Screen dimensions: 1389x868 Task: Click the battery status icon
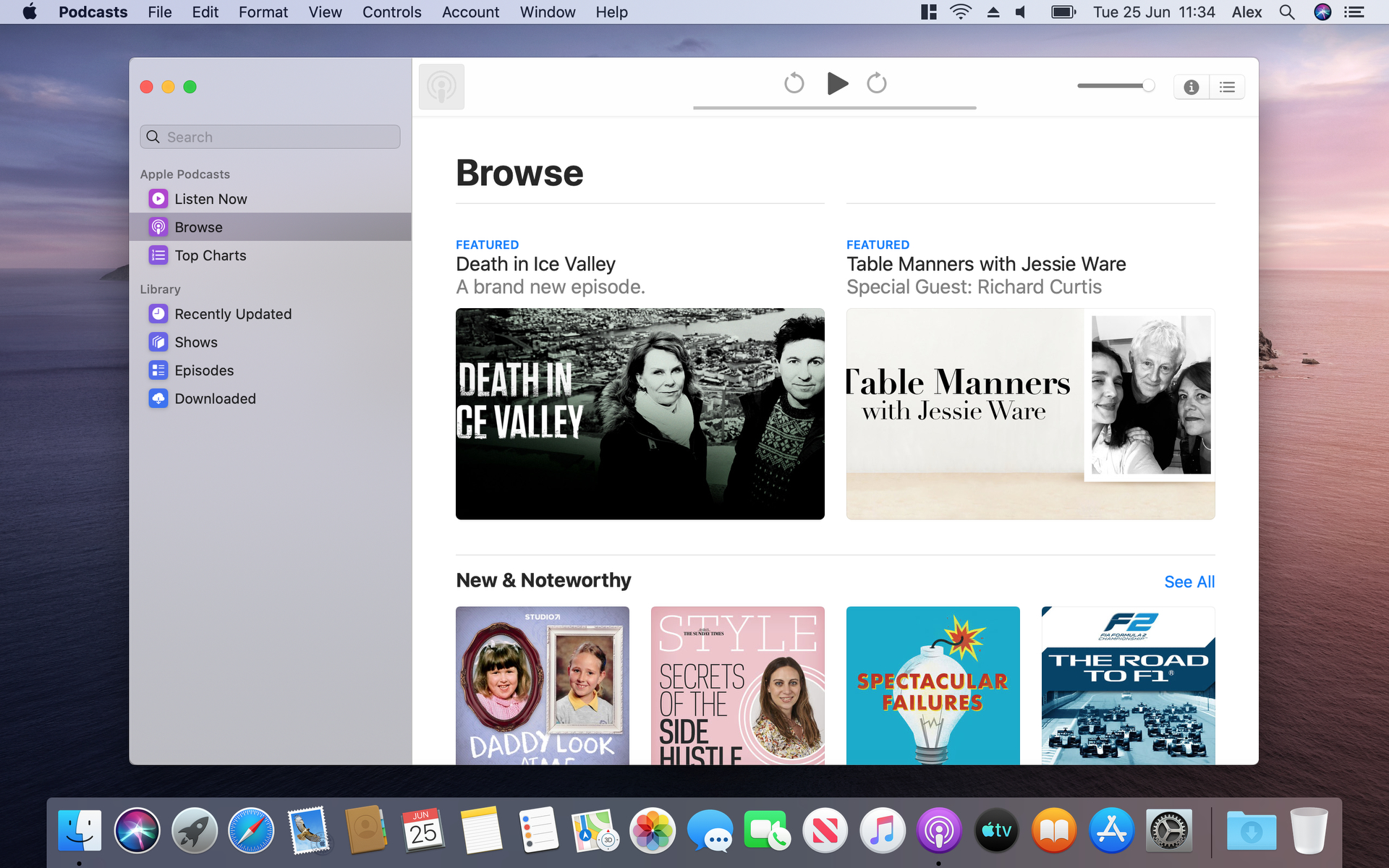[1063, 12]
